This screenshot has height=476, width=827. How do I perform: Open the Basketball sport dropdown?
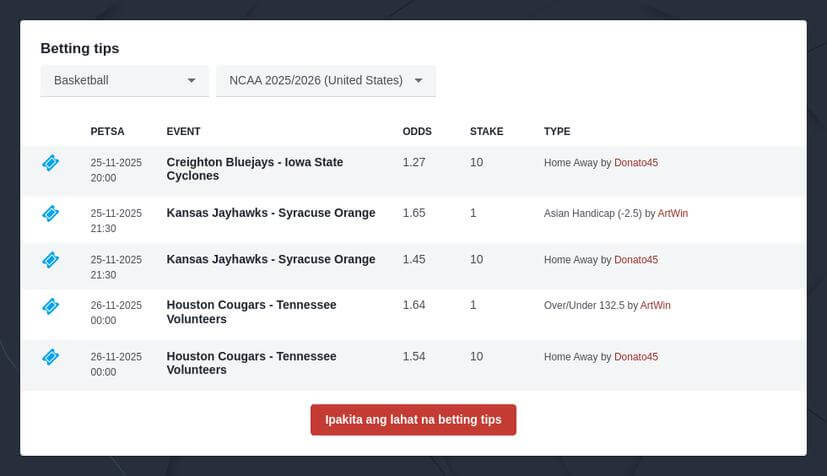click(x=124, y=81)
